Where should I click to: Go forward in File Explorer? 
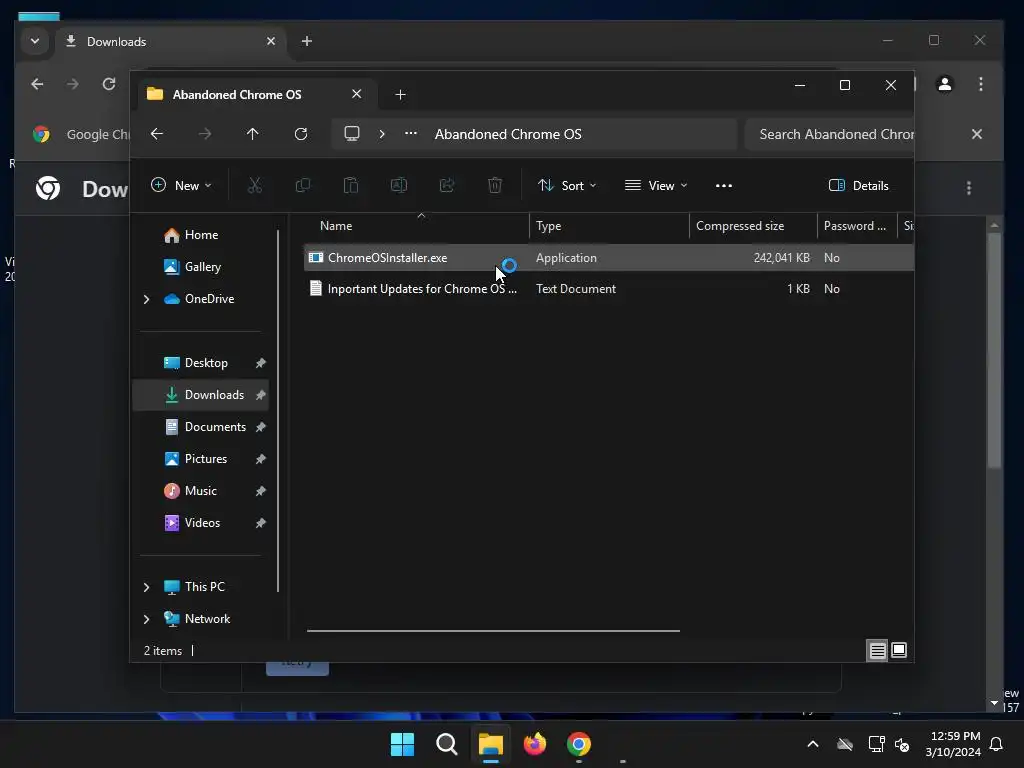coord(205,134)
